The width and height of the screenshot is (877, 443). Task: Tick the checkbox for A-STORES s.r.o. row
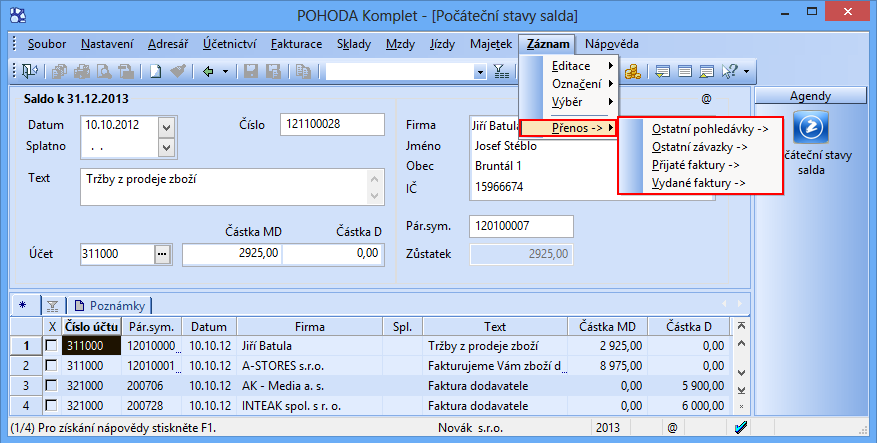(51, 366)
